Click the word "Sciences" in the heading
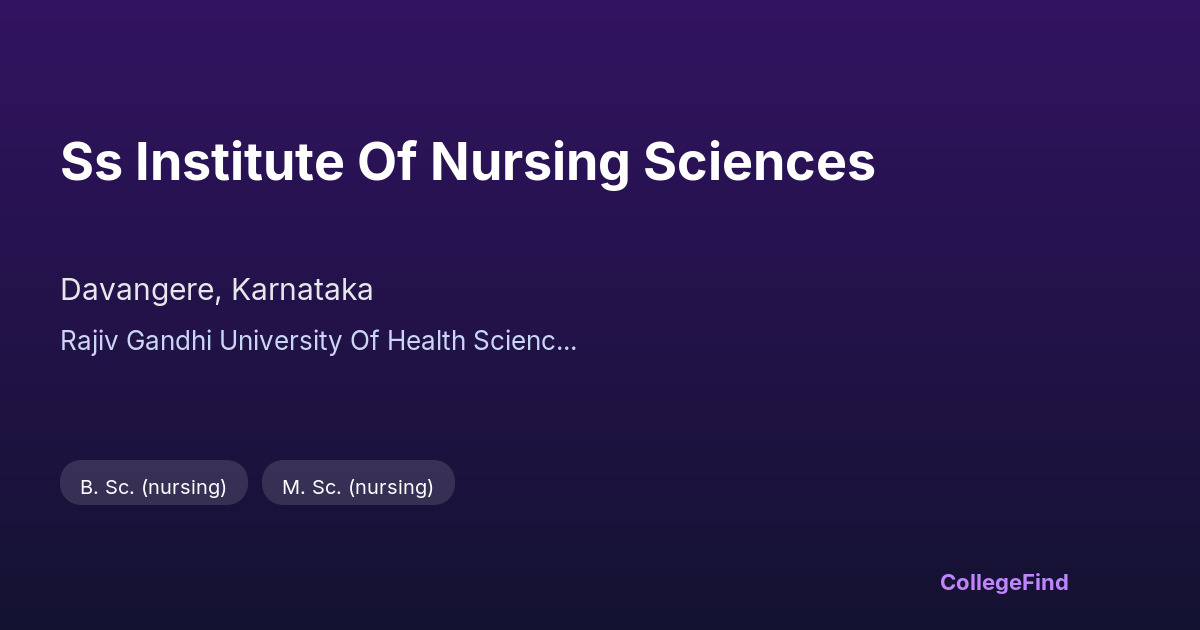1200x630 pixels. pos(759,162)
